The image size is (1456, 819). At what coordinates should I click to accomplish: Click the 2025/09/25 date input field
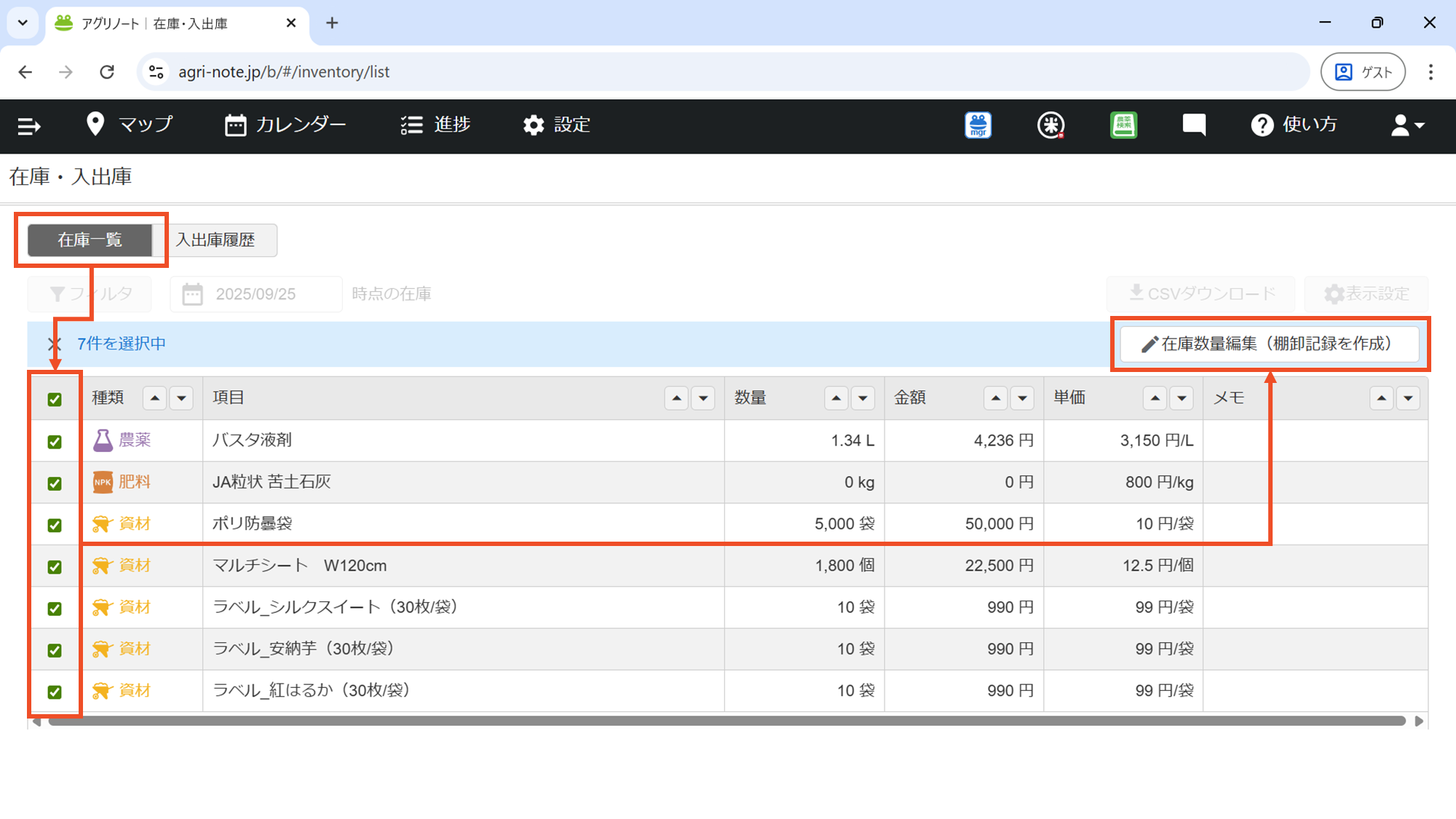click(256, 294)
